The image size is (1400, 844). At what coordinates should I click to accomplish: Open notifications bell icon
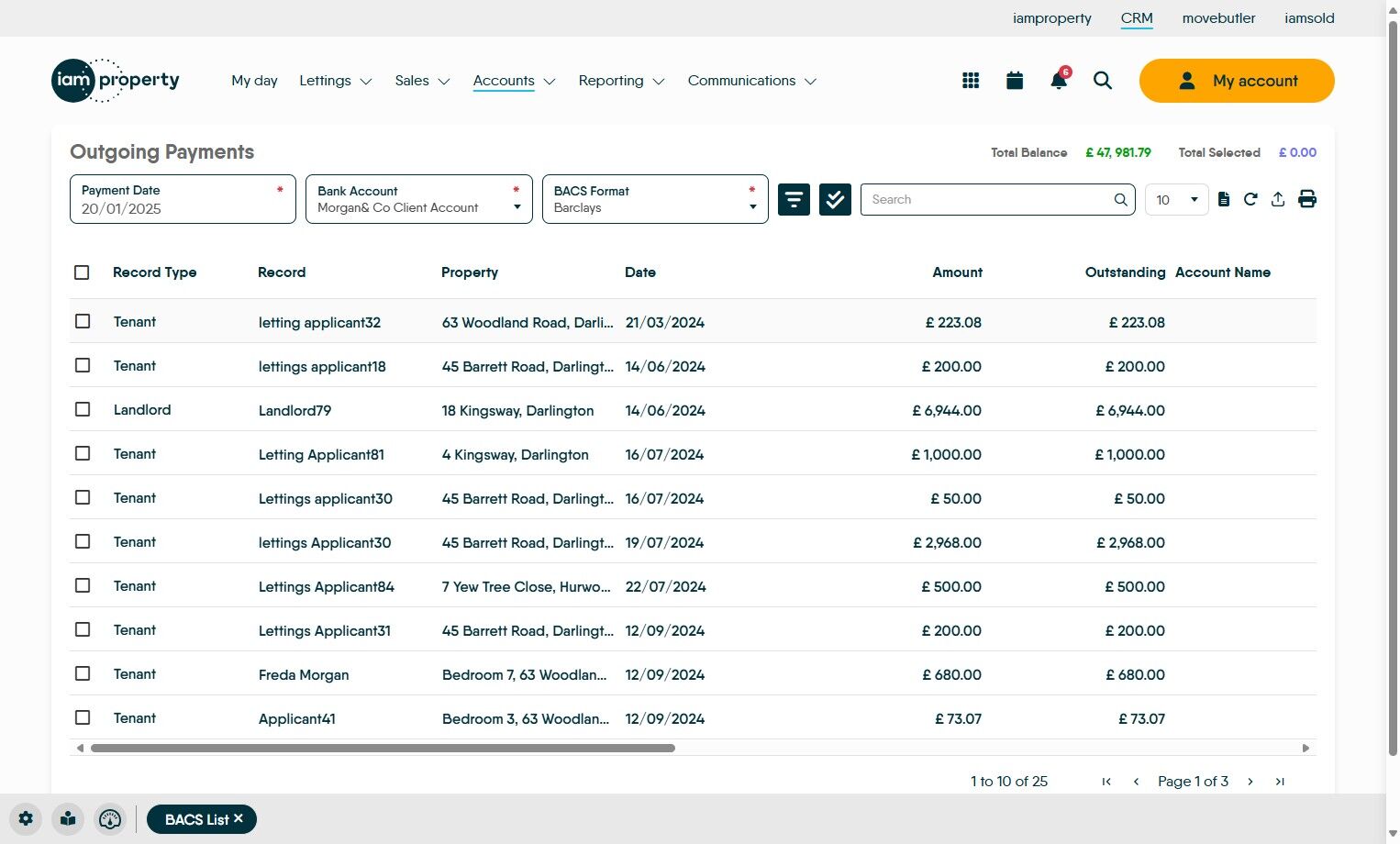[x=1059, y=81]
